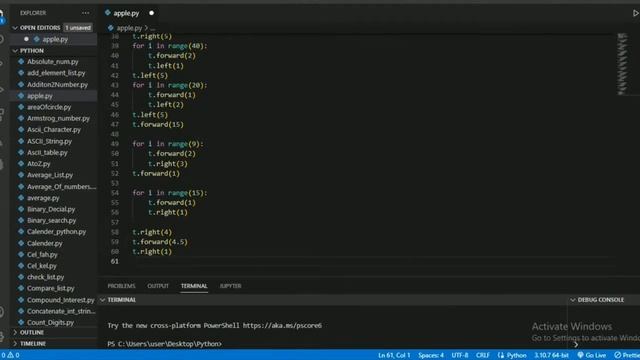Viewport: 640px width, 360px height.
Task: Open Cel_fah.py file
Action: pos(42,254)
